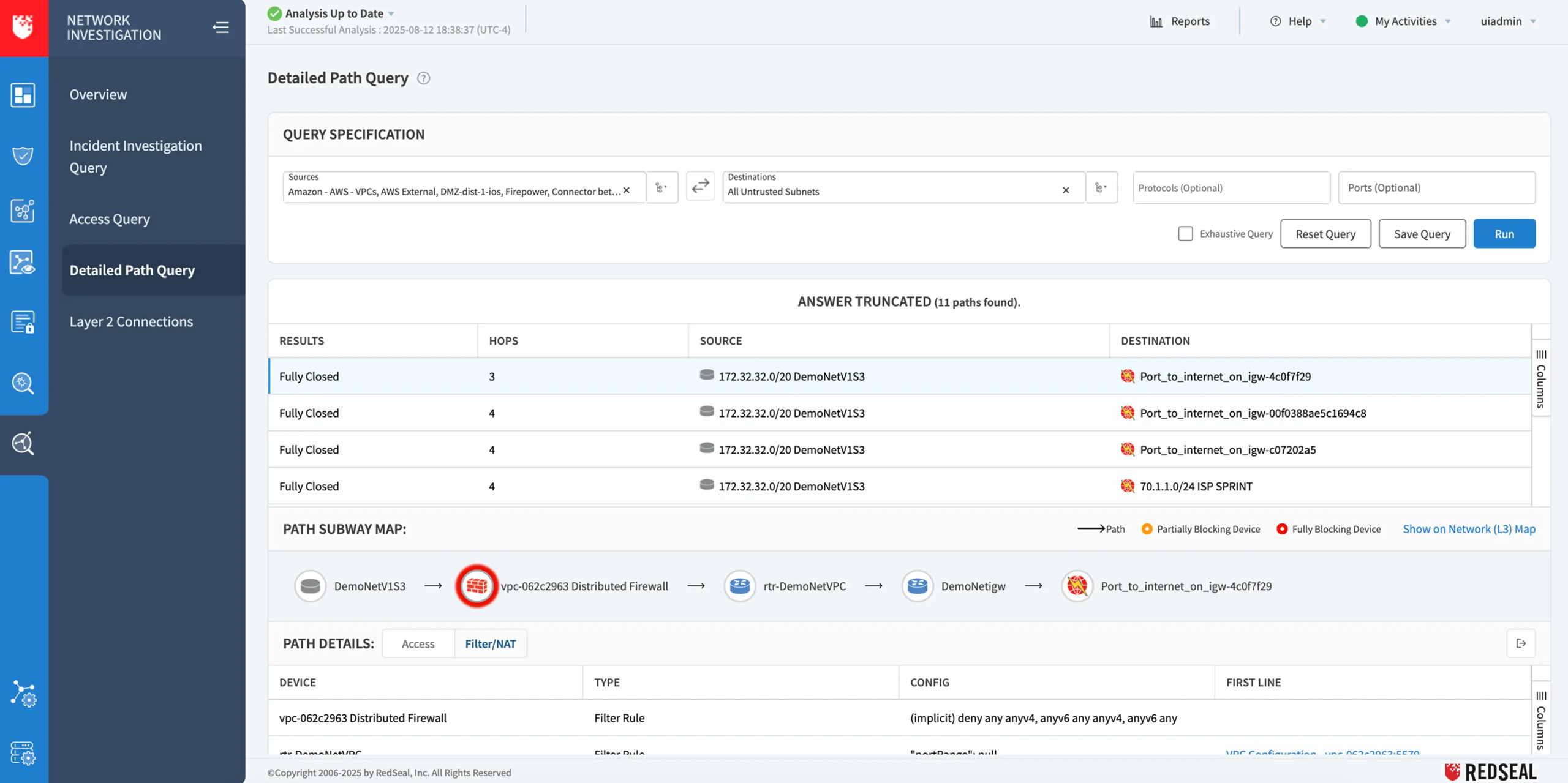Screen dimensions: 1568x783
Task: Switch to the Filter/NAT tab
Action: pyautogui.click(x=491, y=643)
